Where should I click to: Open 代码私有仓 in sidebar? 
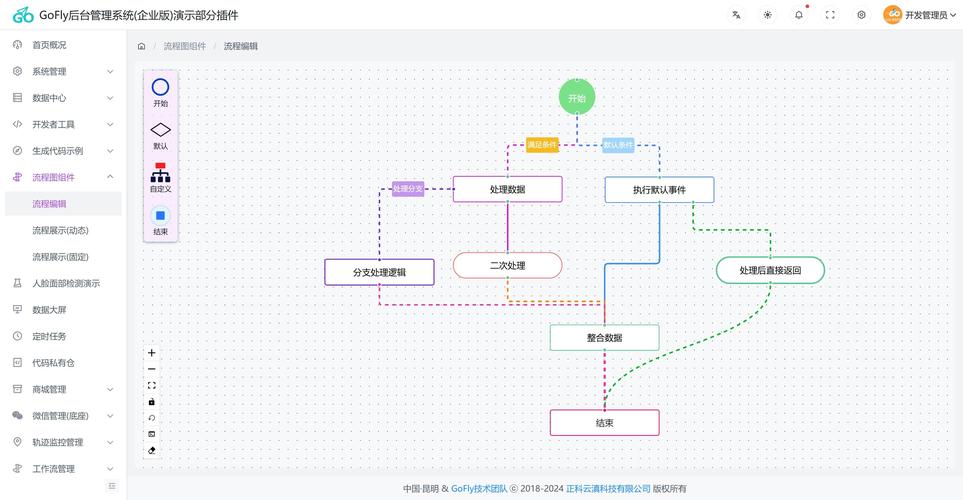pos(63,362)
